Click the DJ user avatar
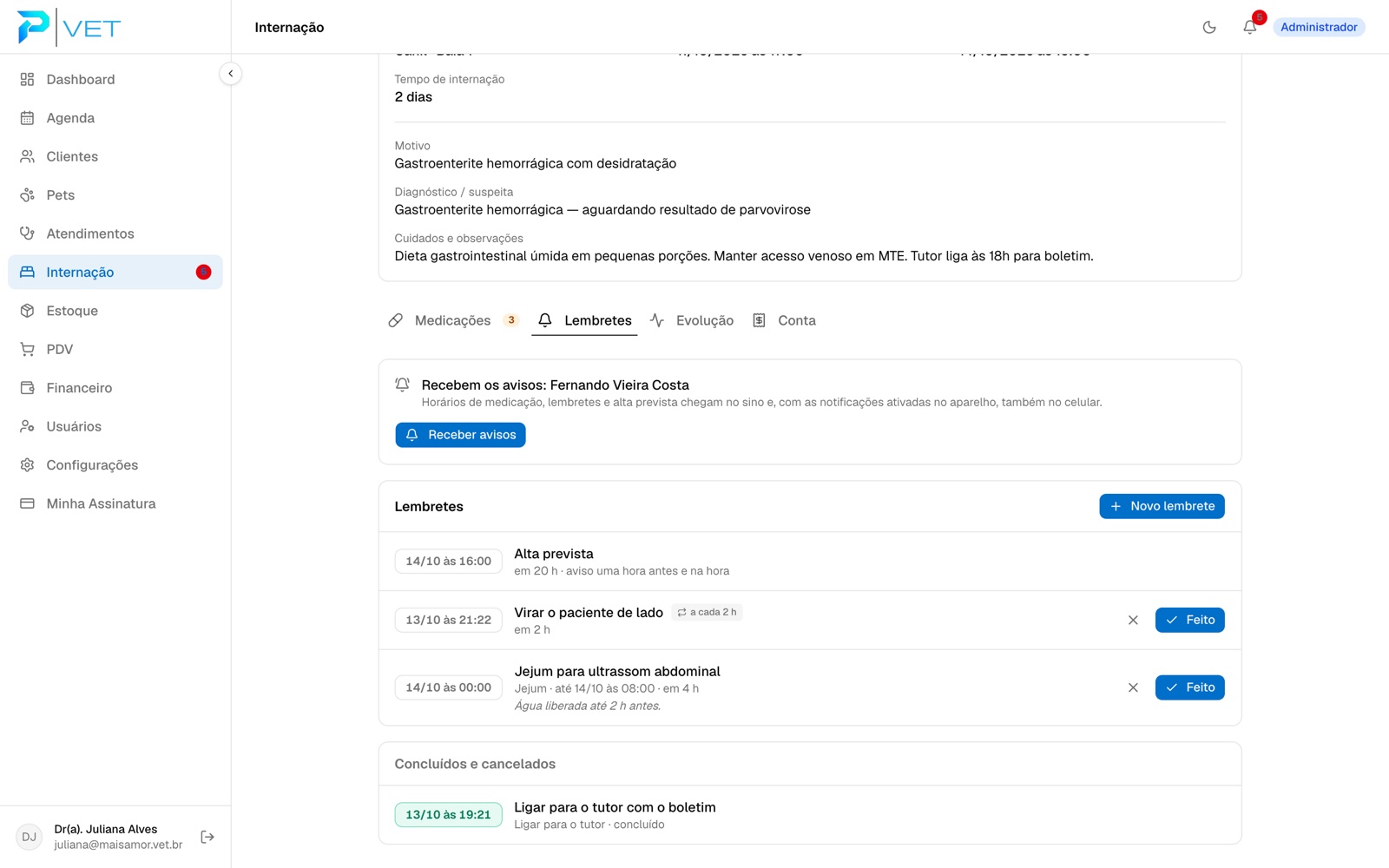The height and width of the screenshot is (868, 1389). coord(30,837)
